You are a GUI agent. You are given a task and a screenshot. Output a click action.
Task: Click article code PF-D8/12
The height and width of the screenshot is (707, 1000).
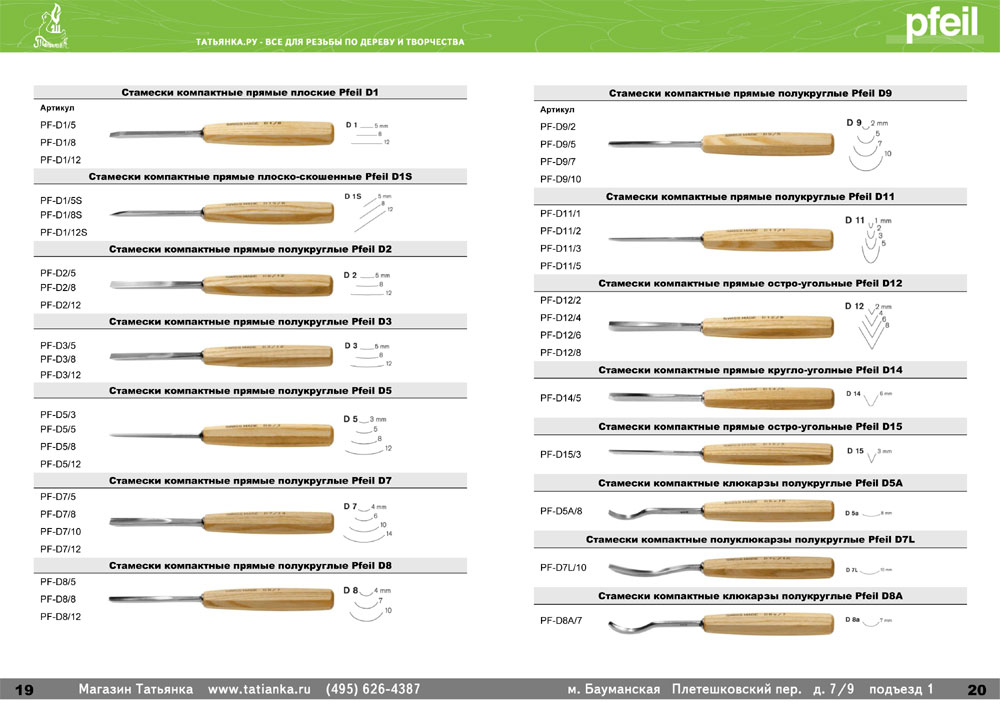tap(61, 616)
